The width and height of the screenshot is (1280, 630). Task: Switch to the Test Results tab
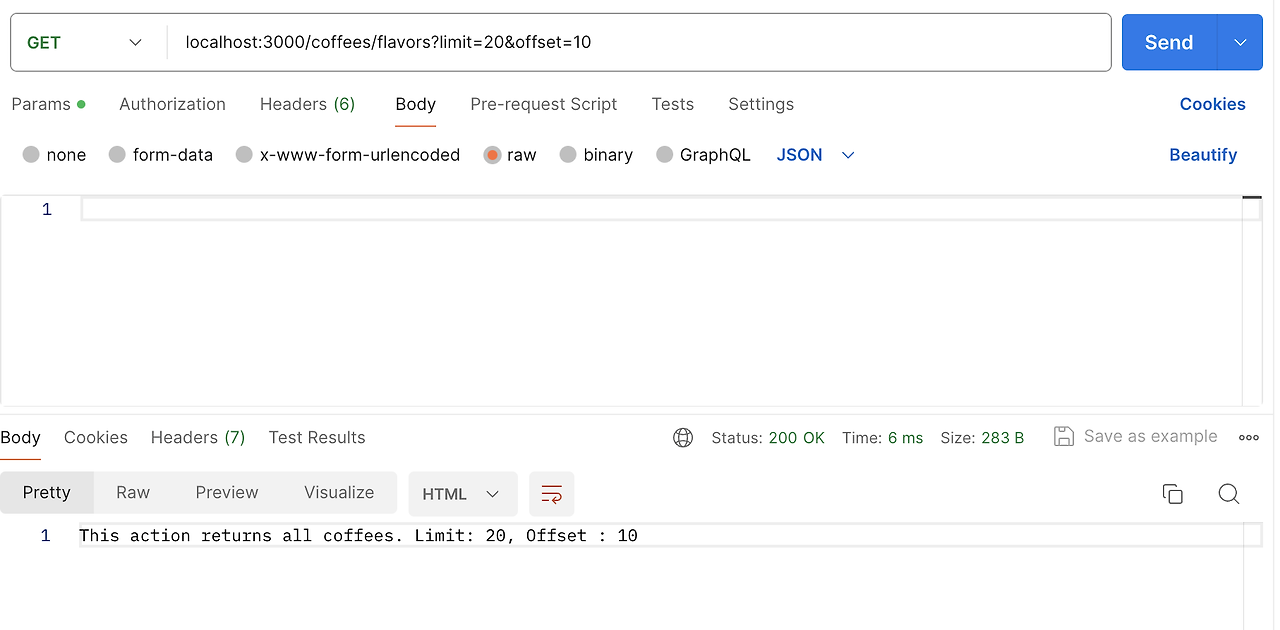pyautogui.click(x=317, y=437)
